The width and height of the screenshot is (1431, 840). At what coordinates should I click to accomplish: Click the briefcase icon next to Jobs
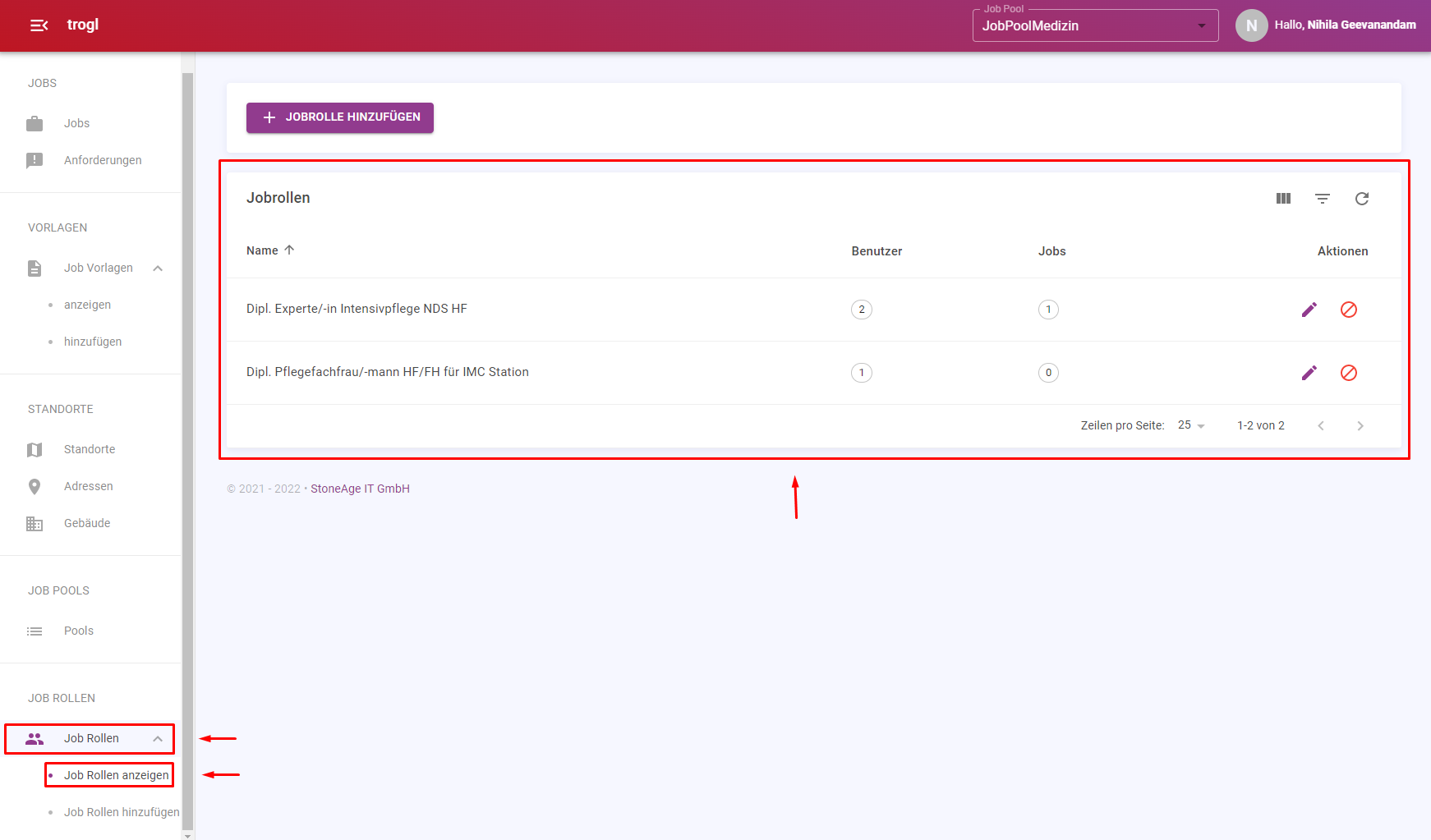pyautogui.click(x=35, y=124)
